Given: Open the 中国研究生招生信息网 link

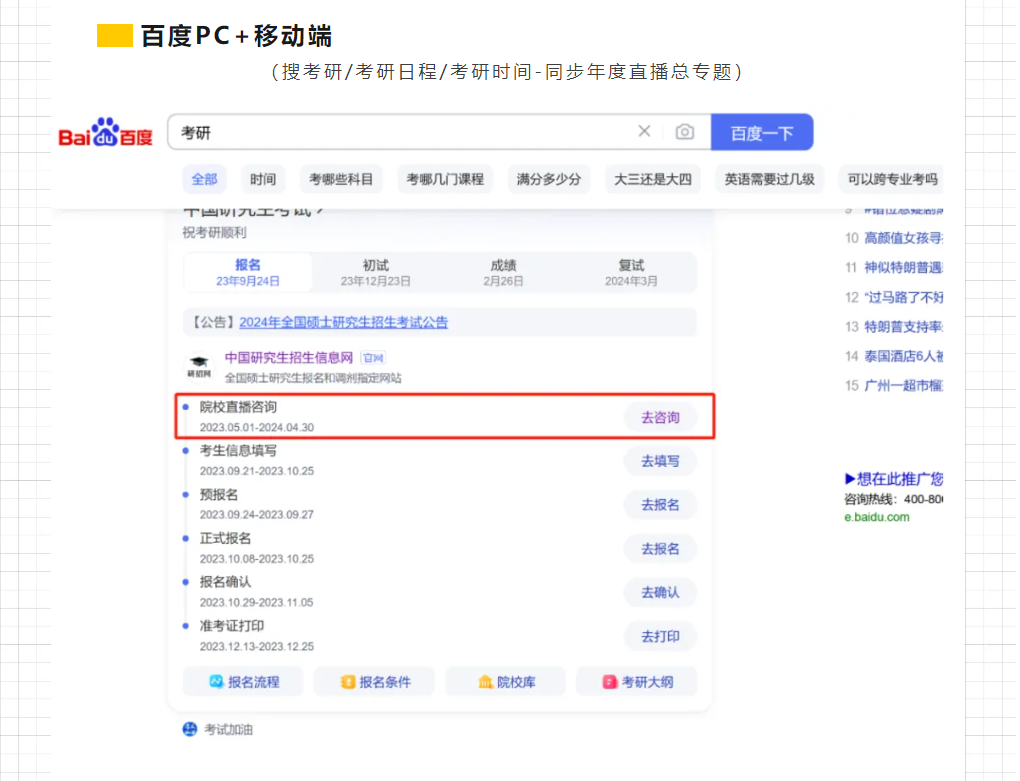Looking at the screenshot, I should [289, 357].
